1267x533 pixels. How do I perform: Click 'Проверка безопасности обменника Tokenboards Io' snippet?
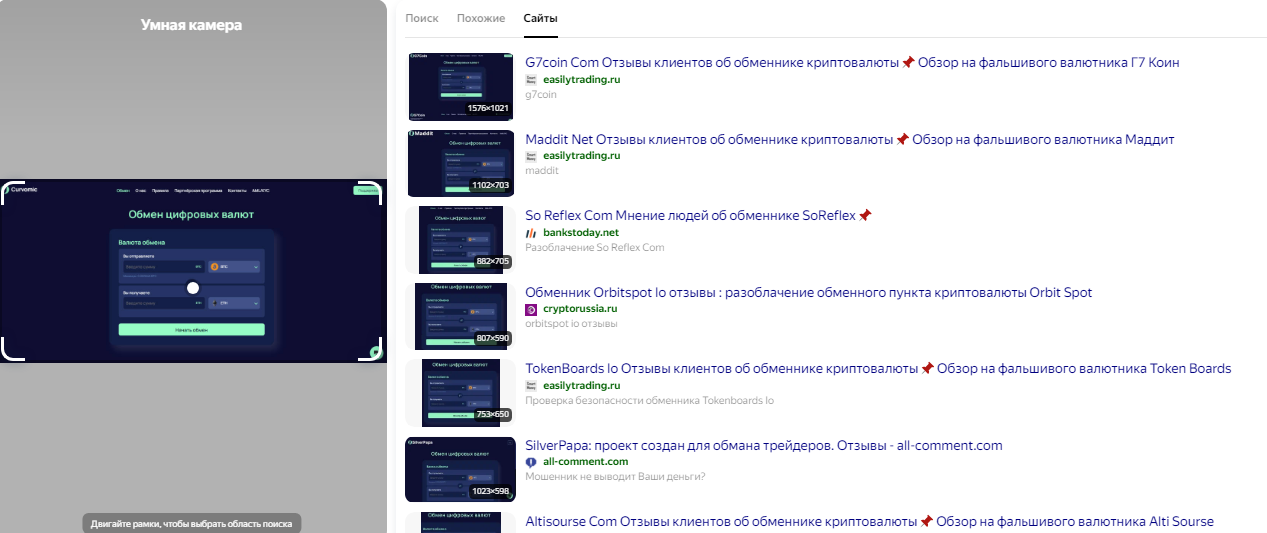(x=649, y=401)
